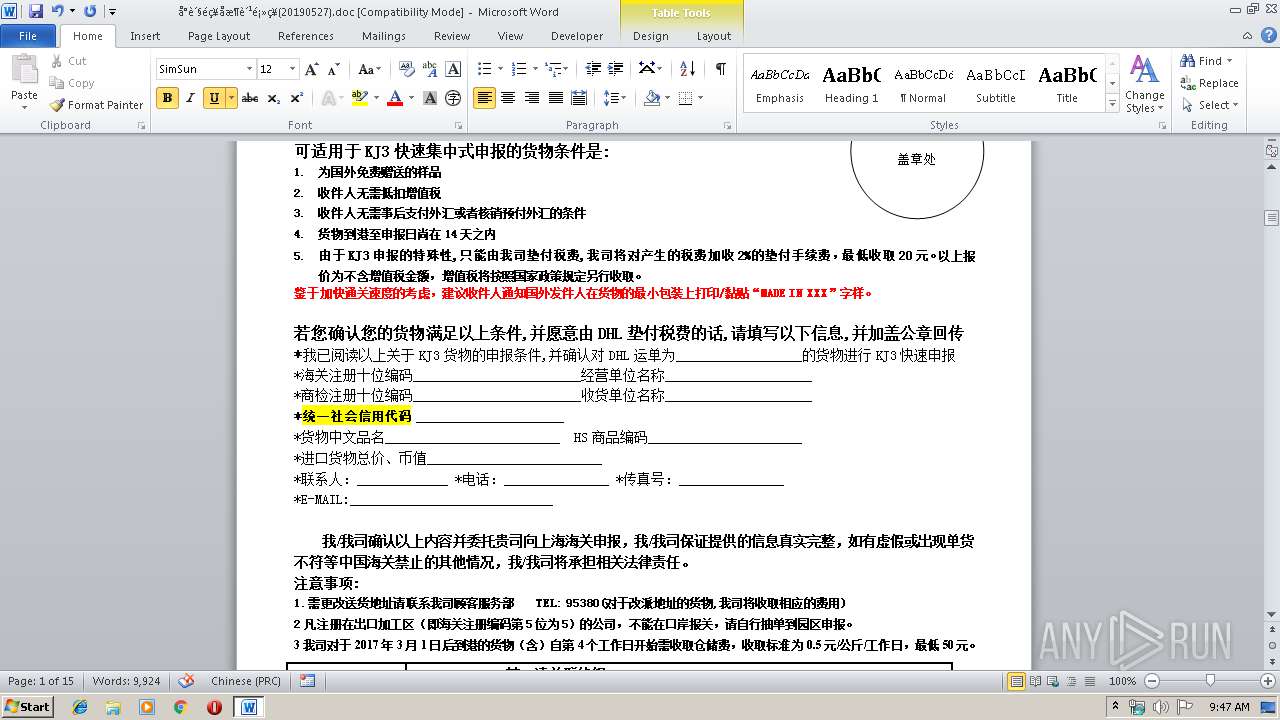Click the Decrease Indent icon
The width and height of the screenshot is (1280, 720).
coord(593,69)
